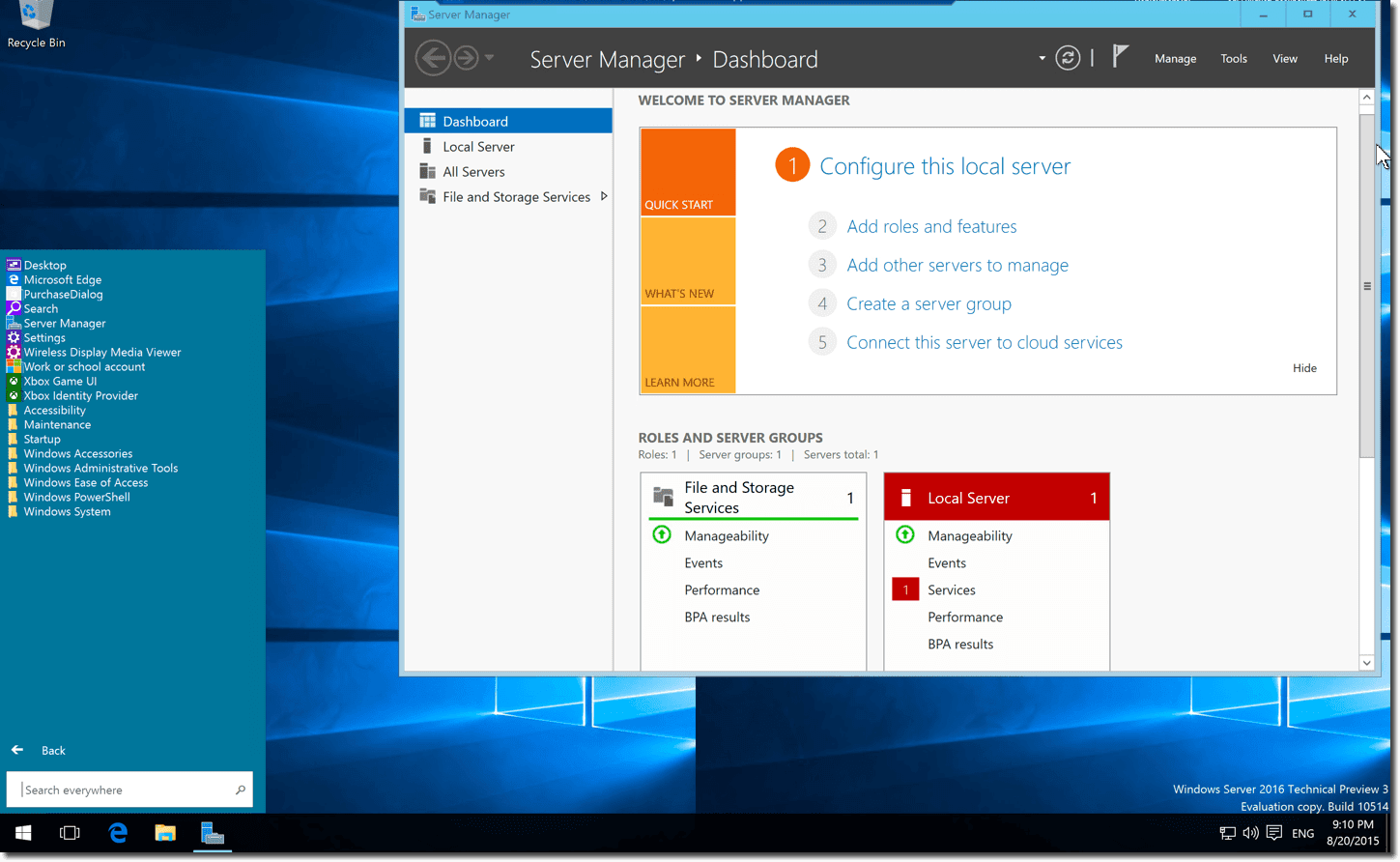The height and width of the screenshot is (862, 1400).
Task: Launch Server Manager from the taskbar
Action: pyautogui.click(x=212, y=832)
